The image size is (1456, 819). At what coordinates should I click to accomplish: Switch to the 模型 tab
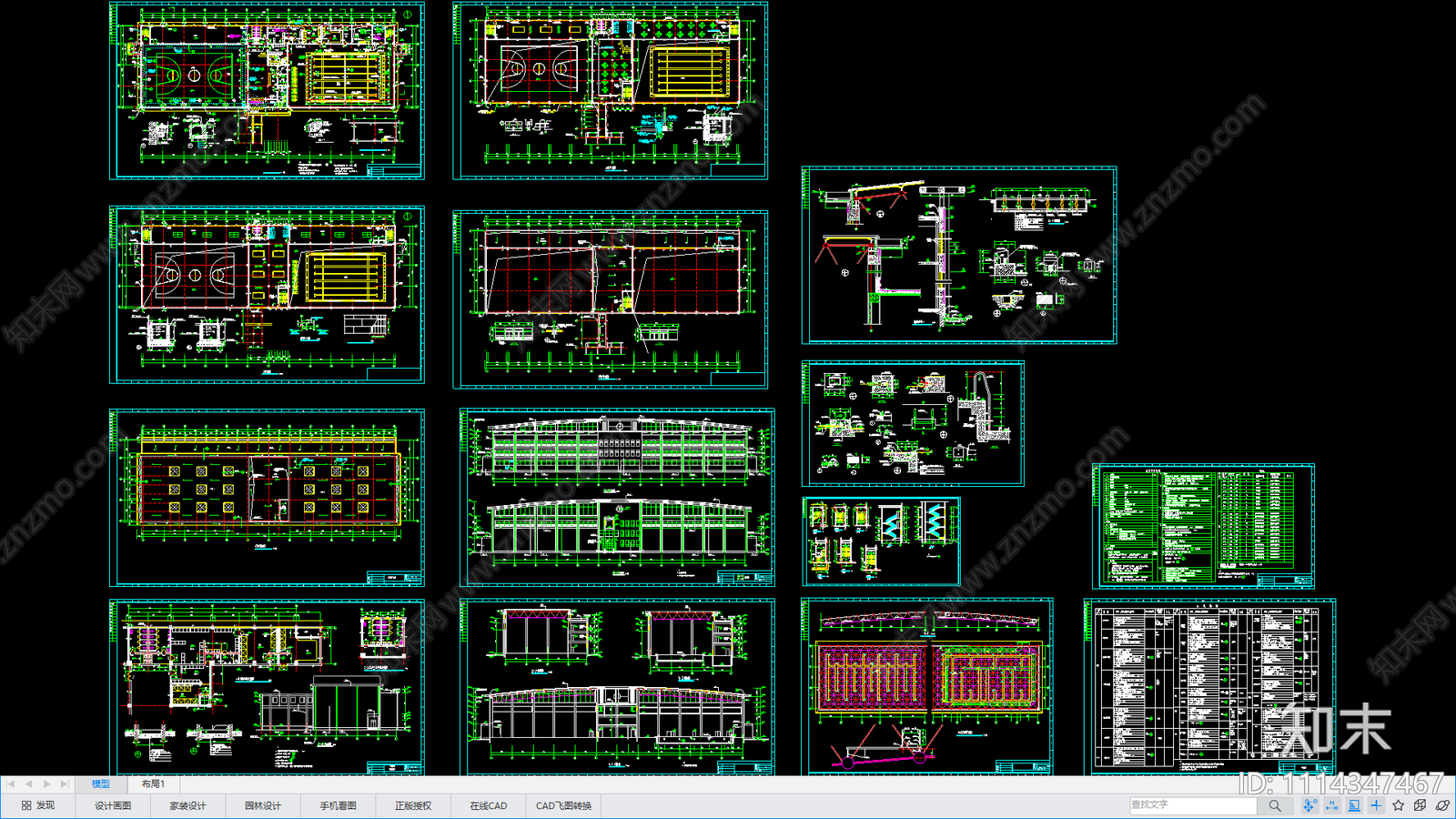[100, 784]
